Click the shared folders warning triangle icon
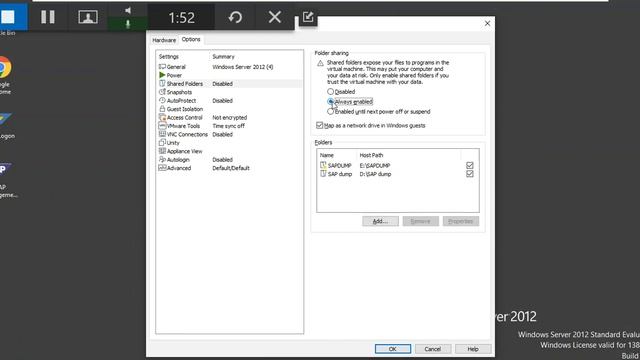The image size is (640, 360). pyautogui.click(x=320, y=63)
